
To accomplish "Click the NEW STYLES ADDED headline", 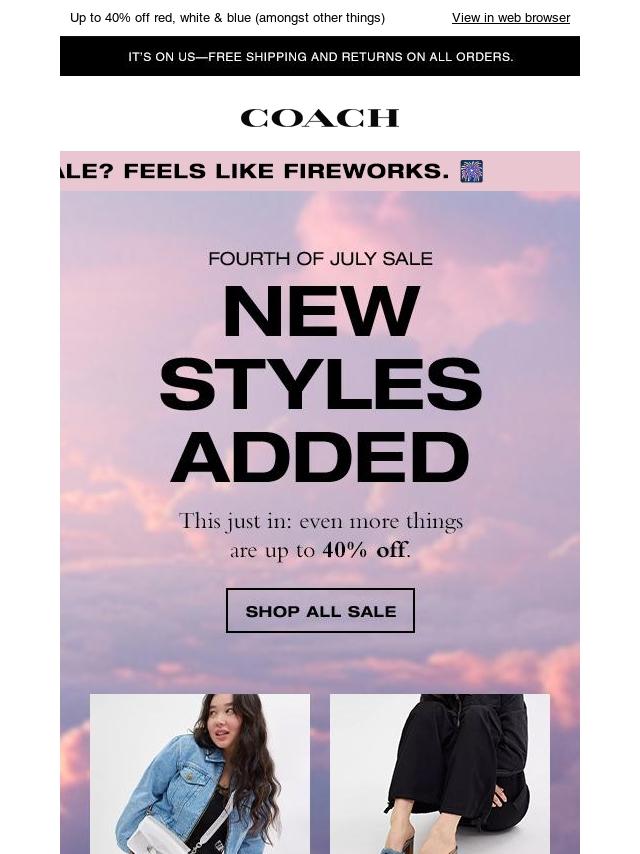I will click(x=320, y=383).
